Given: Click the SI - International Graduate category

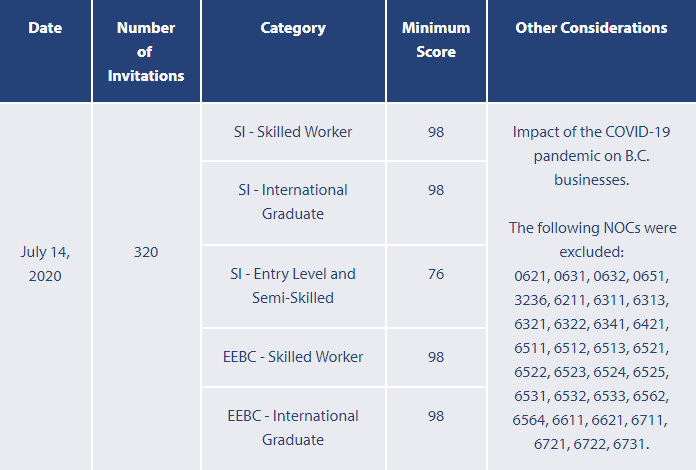Looking at the screenshot, I should (292, 201).
